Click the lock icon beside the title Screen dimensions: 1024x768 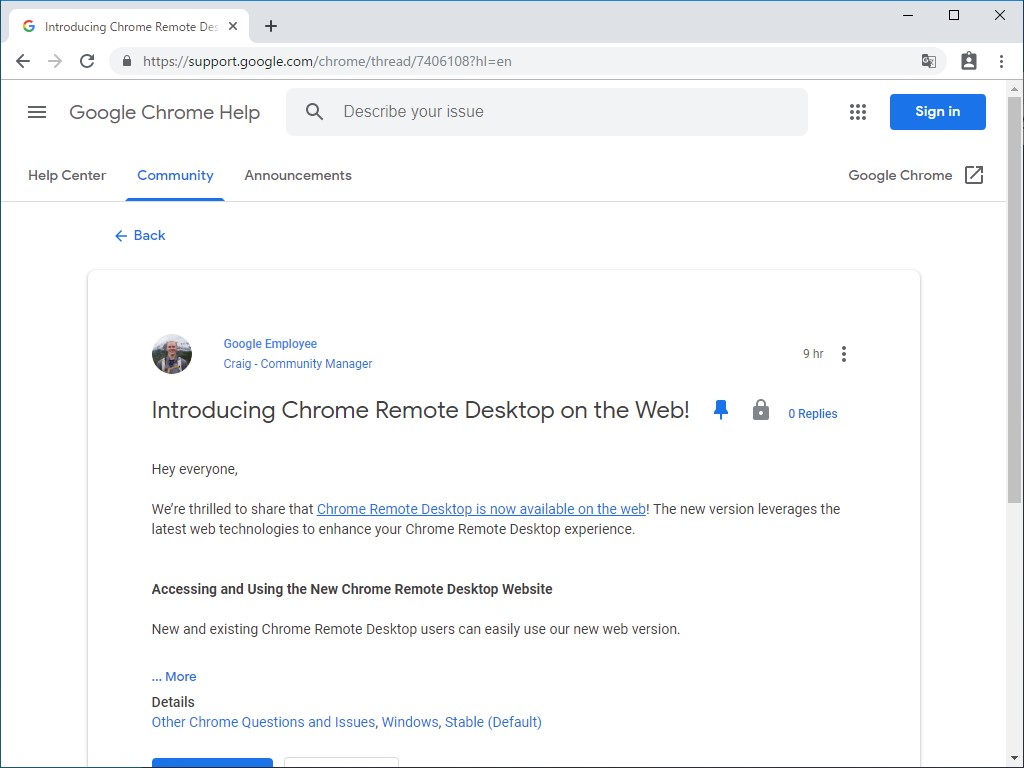(761, 410)
